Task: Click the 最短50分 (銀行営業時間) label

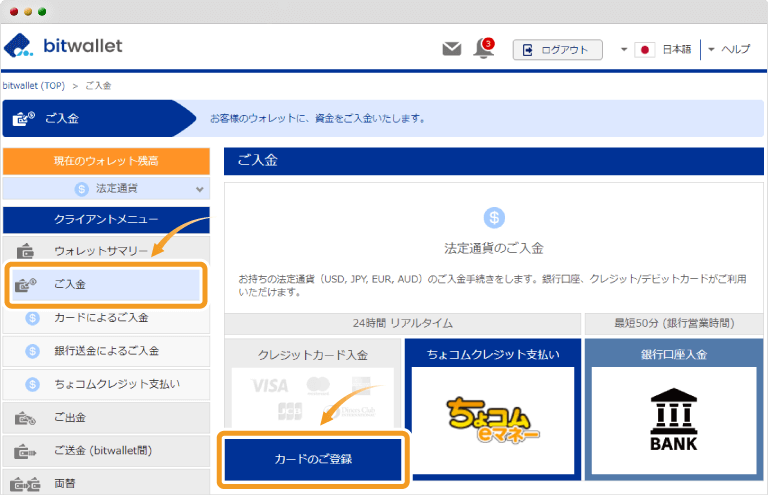Action: pyautogui.click(x=674, y=324)
